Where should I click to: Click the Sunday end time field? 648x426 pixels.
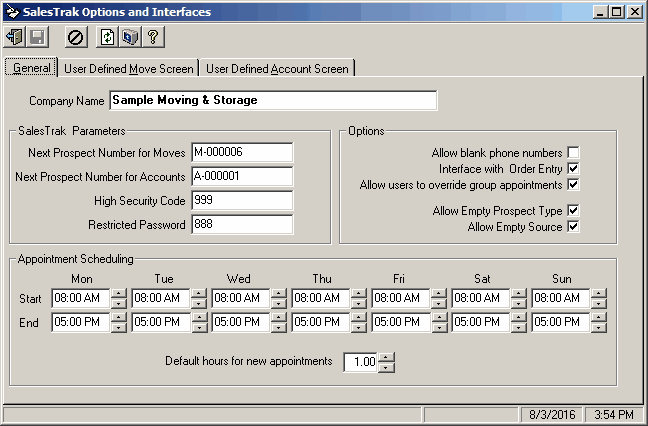pos(561,322)
